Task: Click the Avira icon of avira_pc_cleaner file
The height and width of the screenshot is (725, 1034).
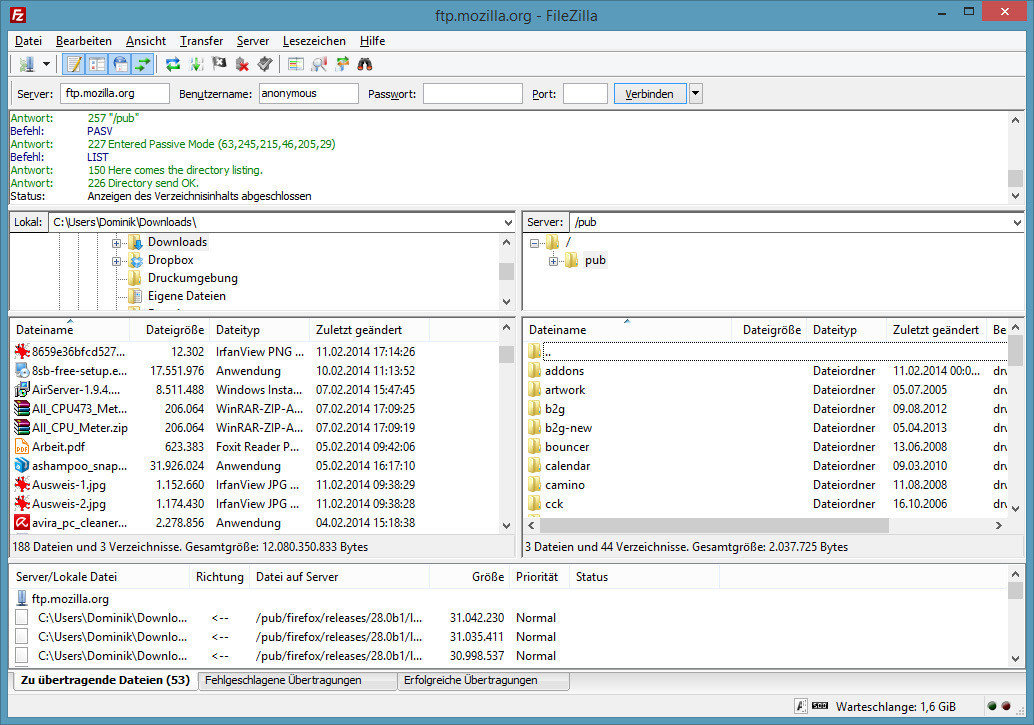Action: point(22,522)
